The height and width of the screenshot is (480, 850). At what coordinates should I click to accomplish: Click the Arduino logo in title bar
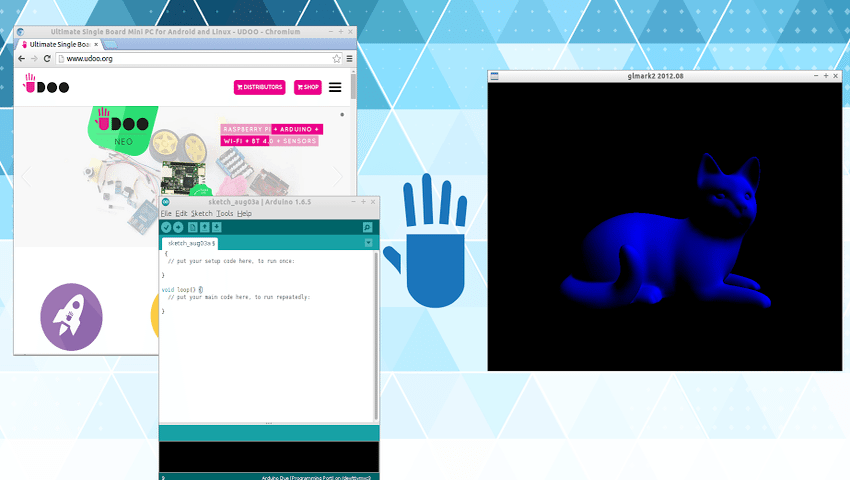coord(166,202)
